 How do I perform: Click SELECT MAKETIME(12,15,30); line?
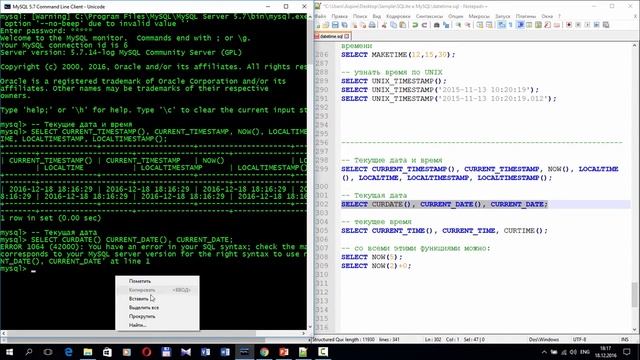coord(398,54)
